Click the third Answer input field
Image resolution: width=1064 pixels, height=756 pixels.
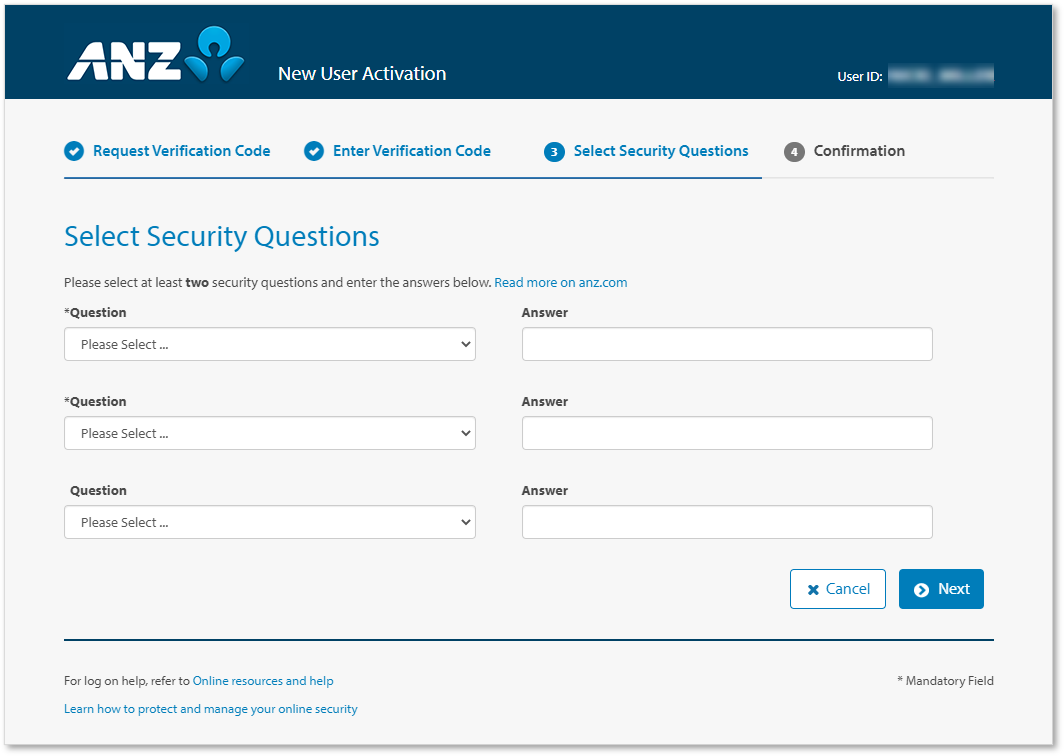coord(727,521)
